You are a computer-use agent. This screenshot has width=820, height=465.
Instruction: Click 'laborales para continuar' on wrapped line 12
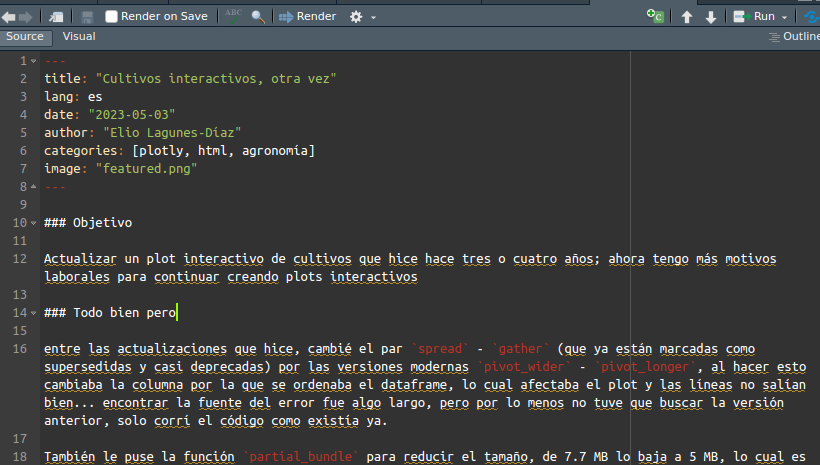click(132, 277)
